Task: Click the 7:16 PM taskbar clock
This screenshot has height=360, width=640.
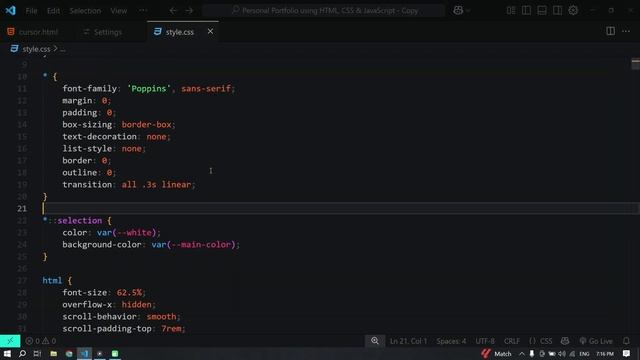Action: pyautogui.click(x=605, y=353)
